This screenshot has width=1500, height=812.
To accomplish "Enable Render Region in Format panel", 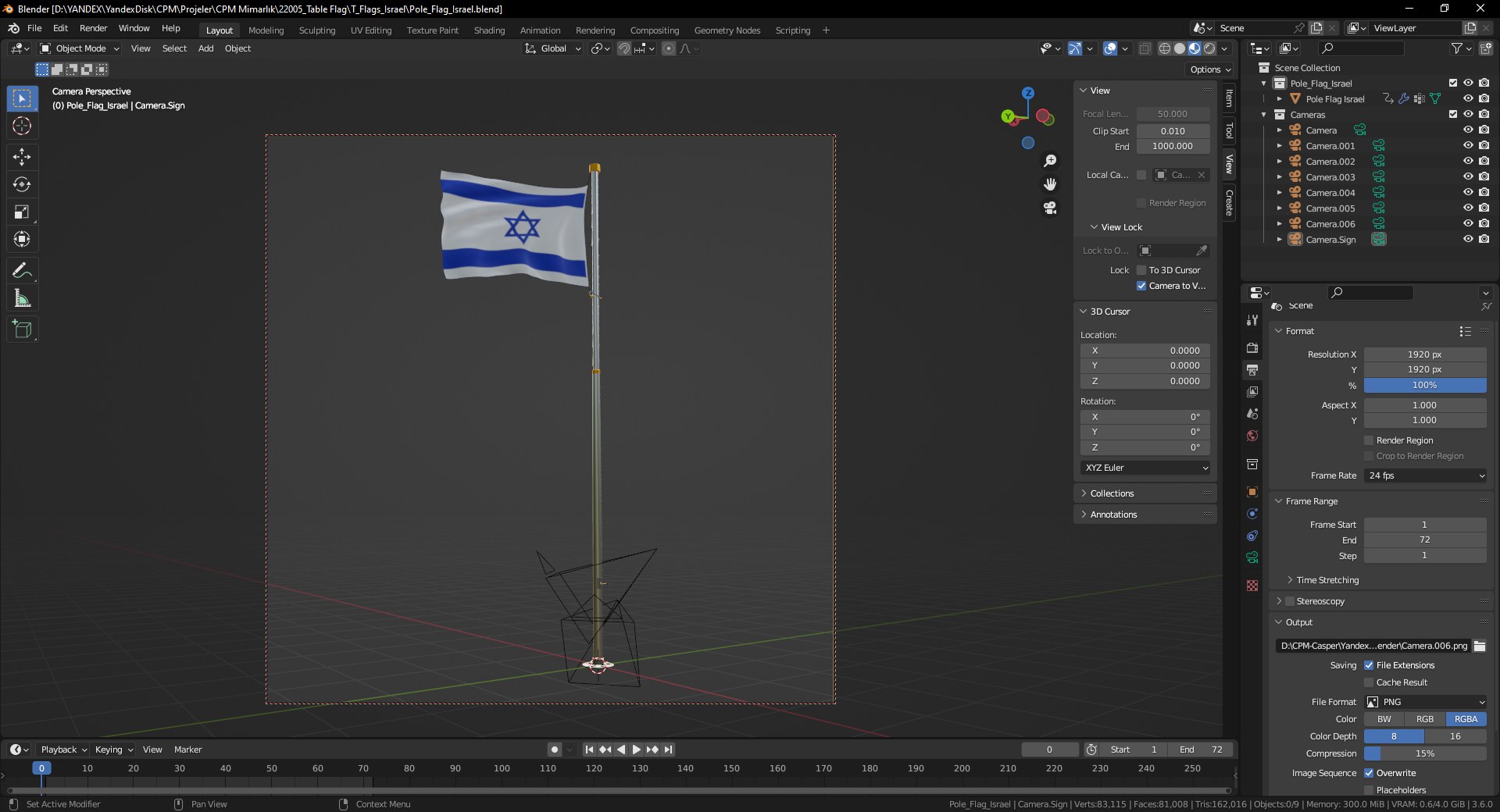I will tap(1369, 440).
